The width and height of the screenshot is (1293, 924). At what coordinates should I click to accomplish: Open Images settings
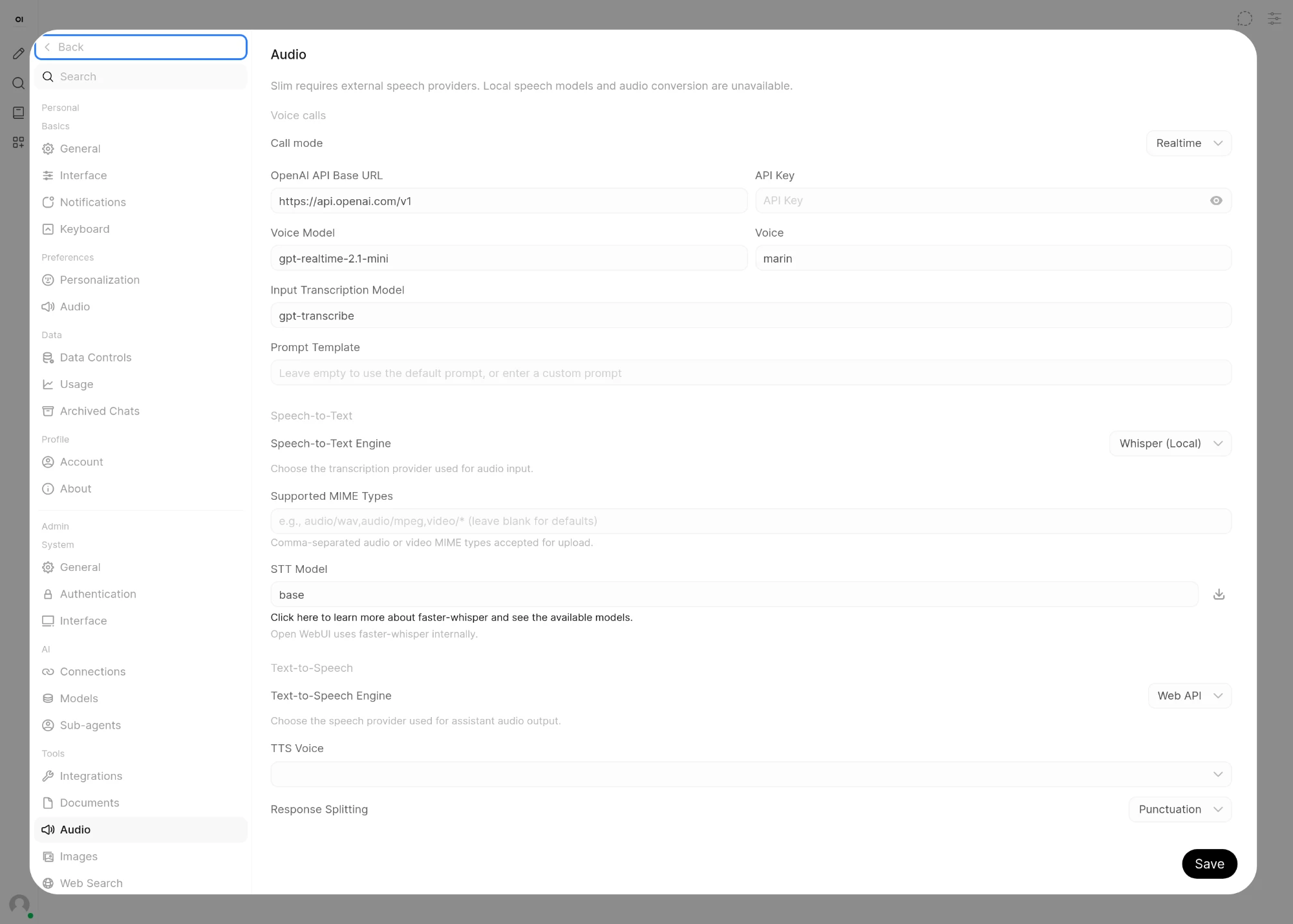point(141,857)
